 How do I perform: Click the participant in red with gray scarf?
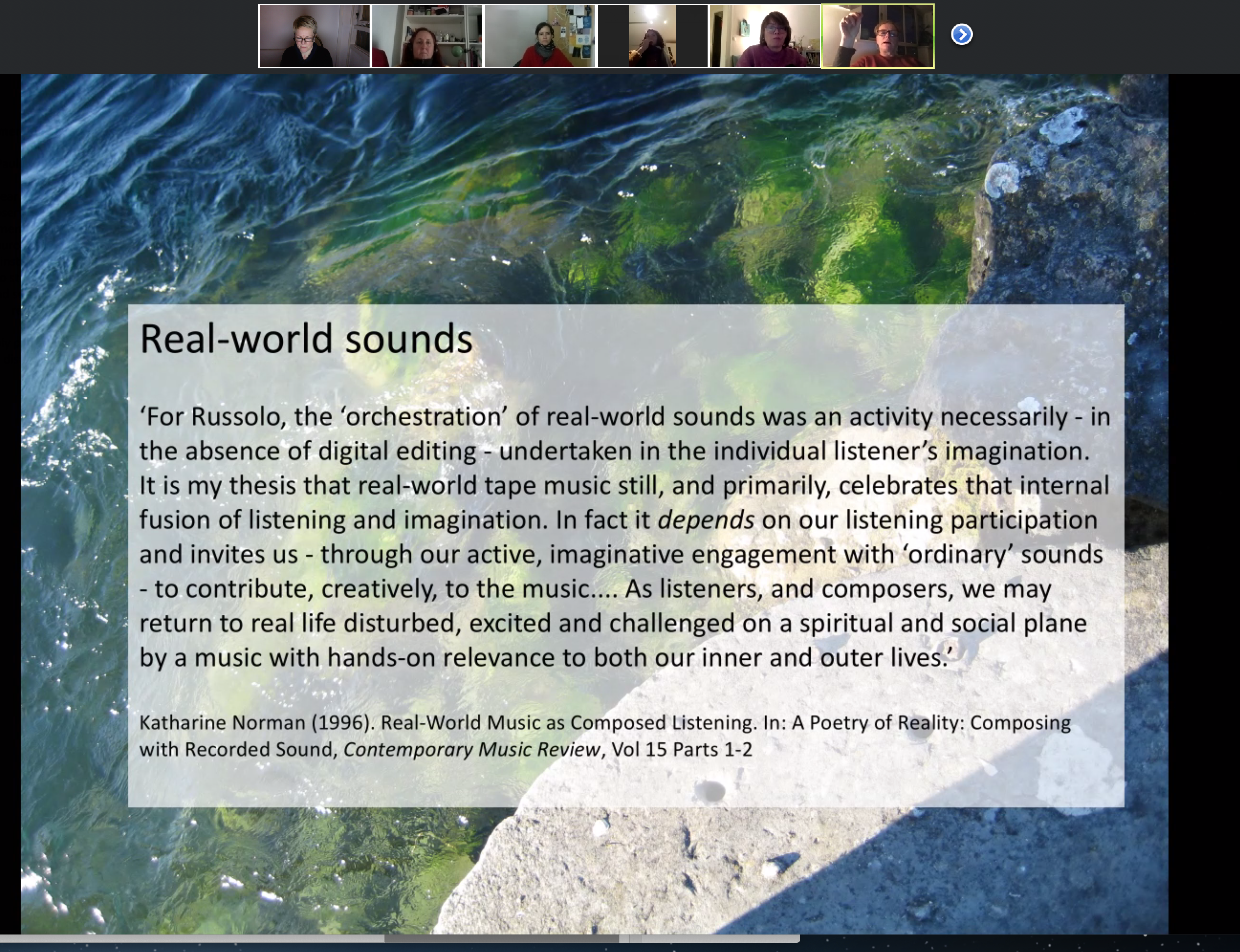click(x=540, y=36)
